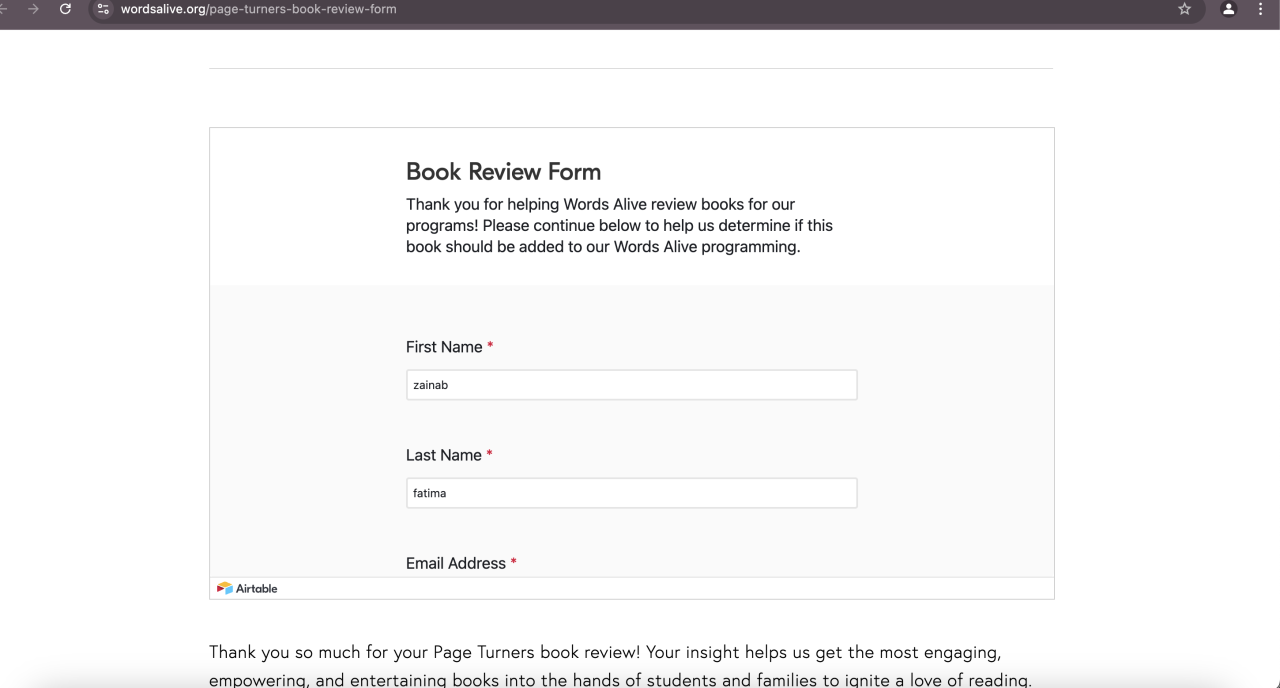Click the red asterisk beside First Name
Image resolution: width=1280 pixels, height=688 pixels.
pyautogui.click(x=490, y=347)
